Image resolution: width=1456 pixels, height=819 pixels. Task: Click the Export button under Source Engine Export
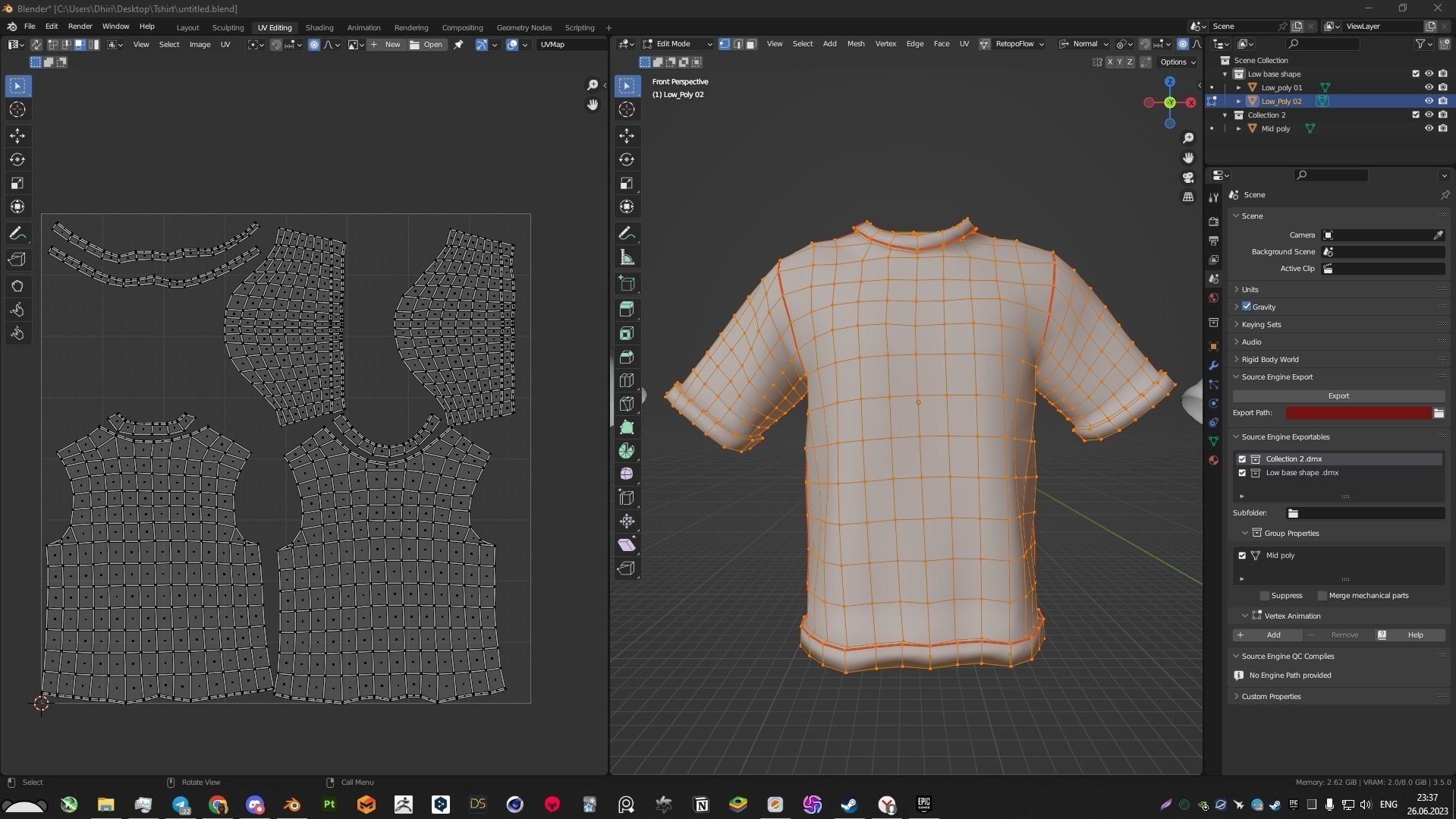coord(1338,395)
